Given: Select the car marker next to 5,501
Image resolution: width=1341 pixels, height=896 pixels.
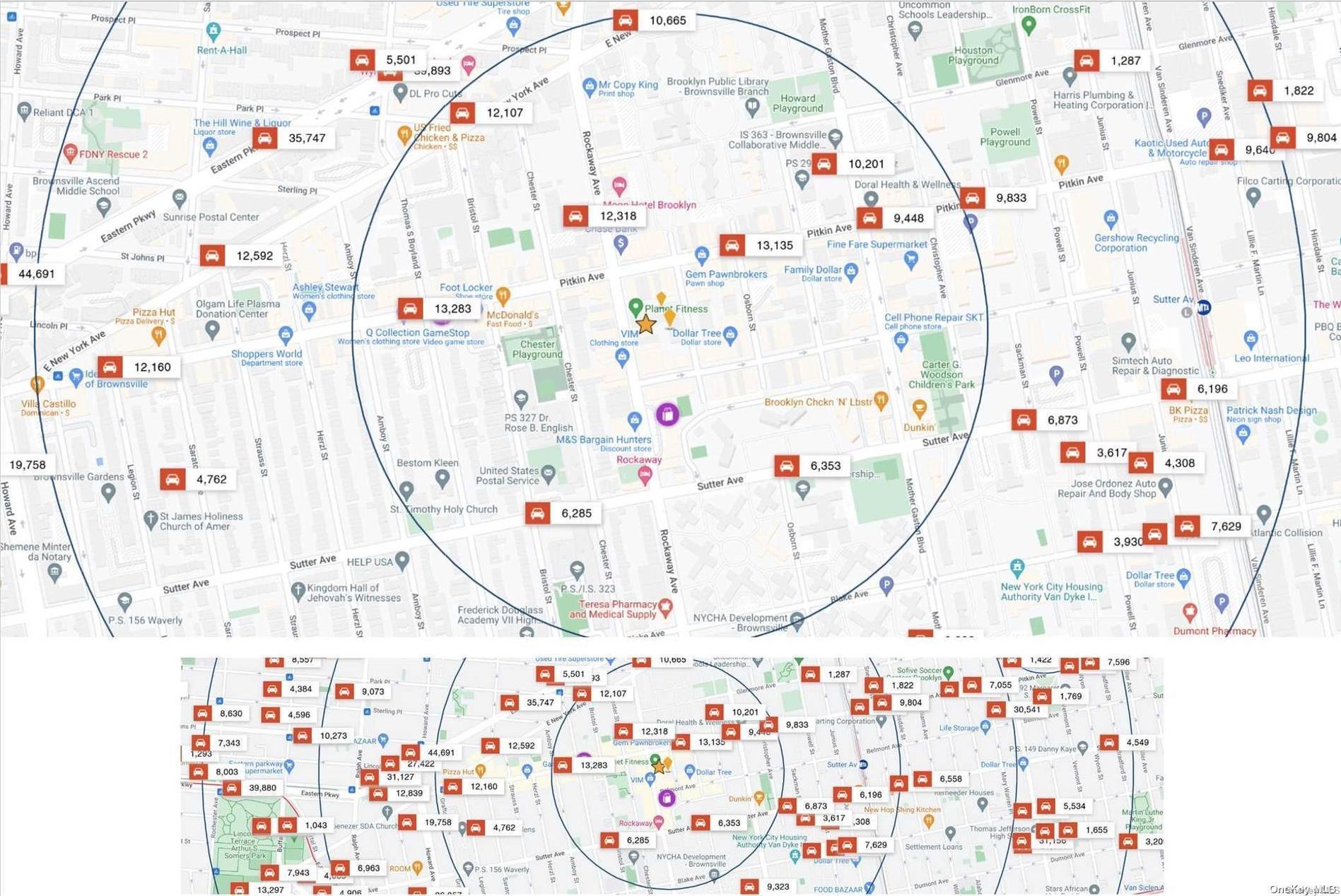Looking at the screenshot, I should [363, 60].
